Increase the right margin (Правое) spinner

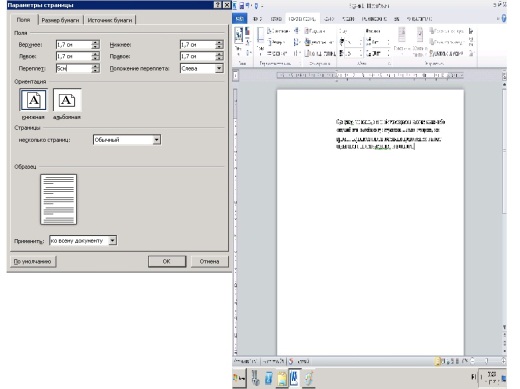pyautogui.click(x=219, y=54)
